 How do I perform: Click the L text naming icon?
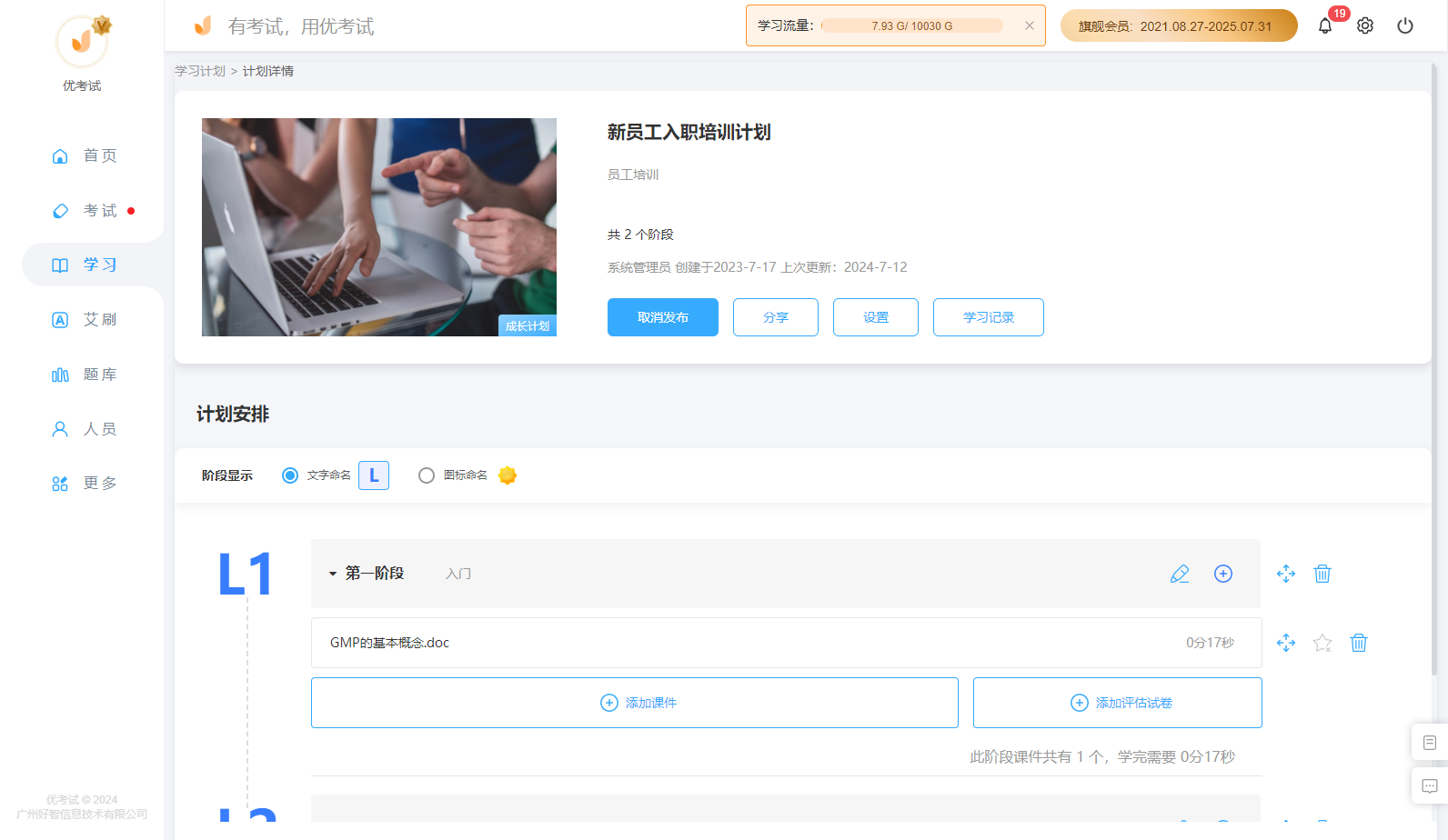tap(374, 475)
